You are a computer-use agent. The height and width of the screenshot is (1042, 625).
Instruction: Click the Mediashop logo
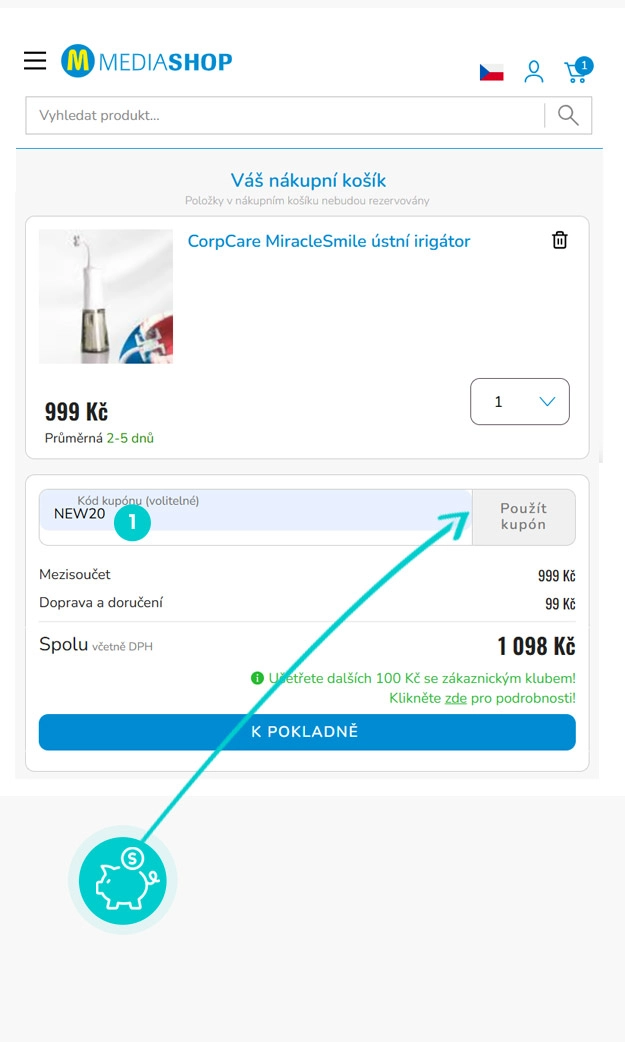click(x=146, y=61)
